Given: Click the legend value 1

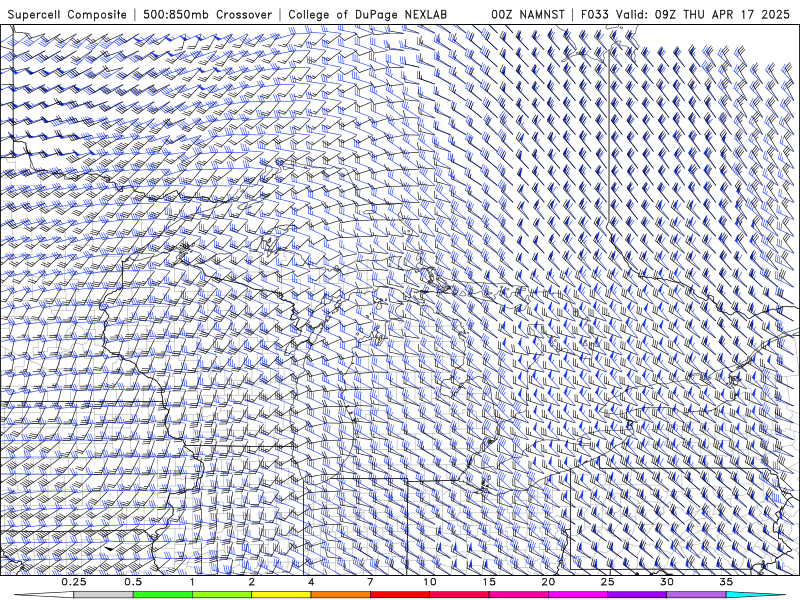Looking at the screenshot, I should pos(192,582).
